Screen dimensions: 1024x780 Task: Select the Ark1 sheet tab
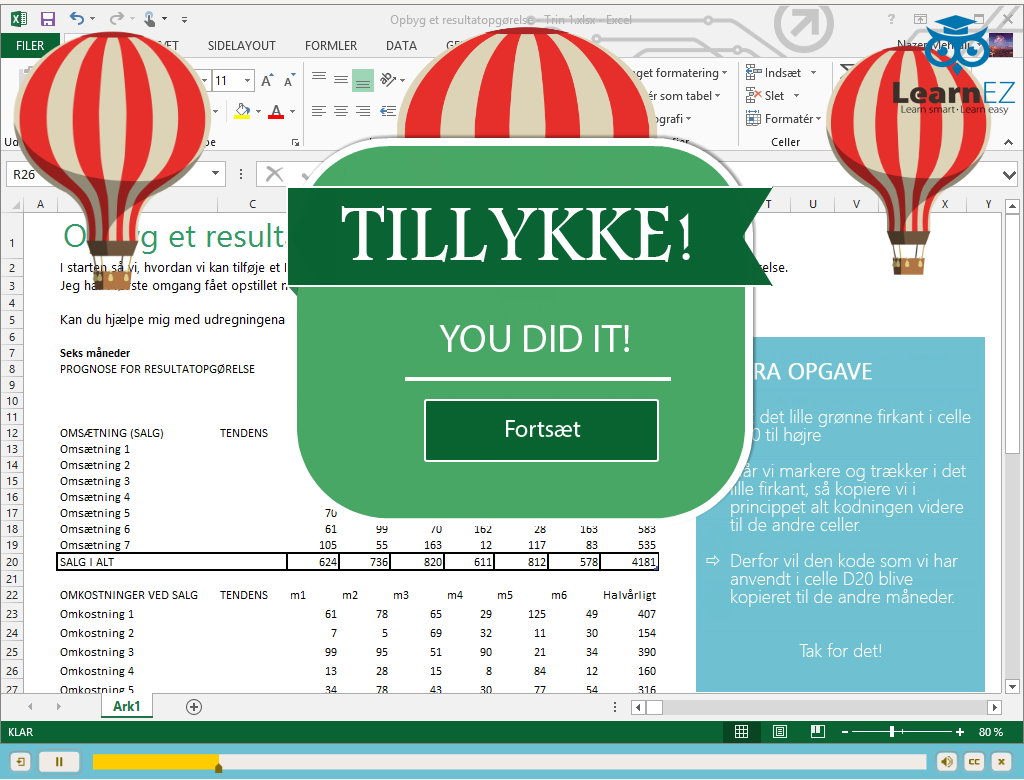click(x=127, y=706)
